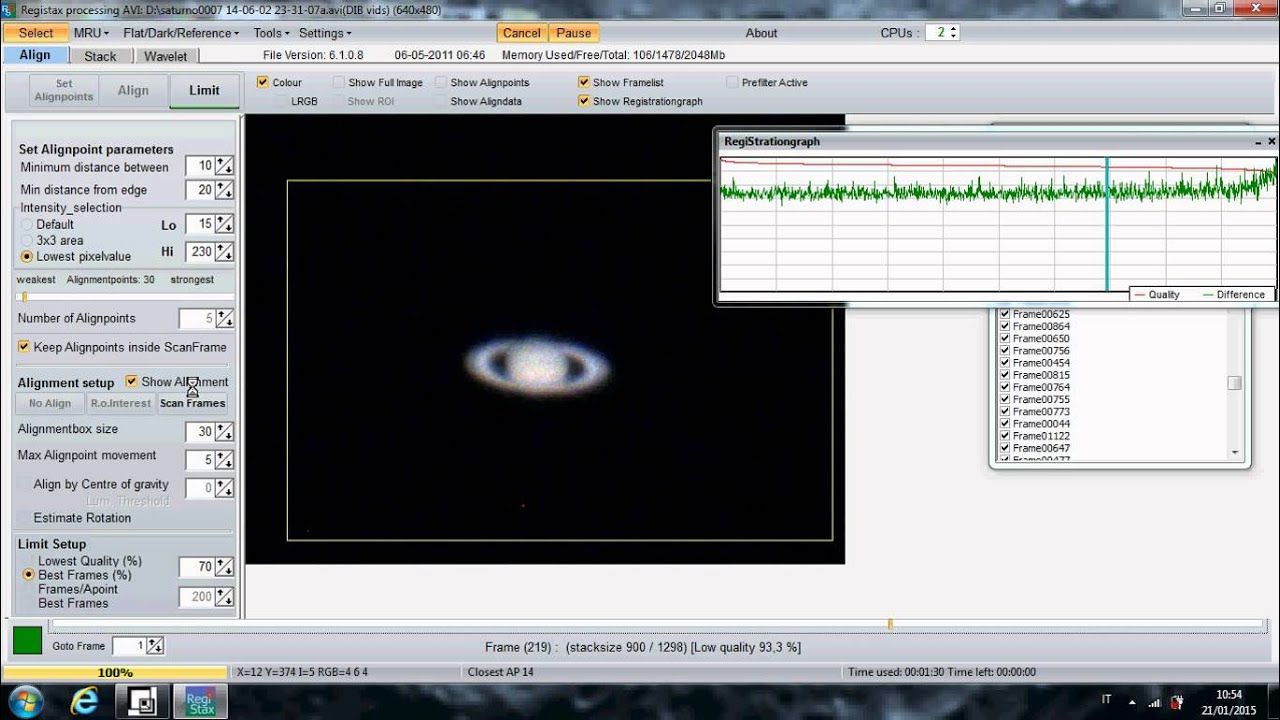Viewport: 1280px width, 720px height.
Task: Click the Align step button
Action: 134,91
